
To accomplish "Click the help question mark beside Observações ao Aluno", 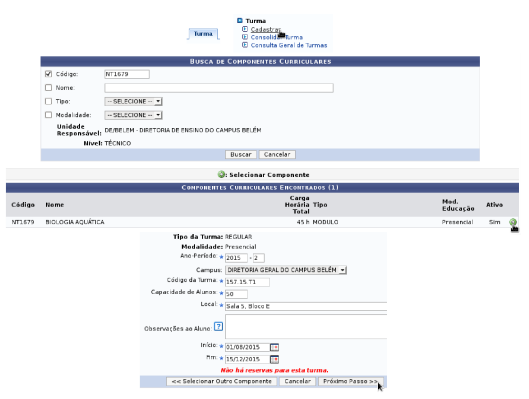I will pyautogui.click(x=219, y=326).
